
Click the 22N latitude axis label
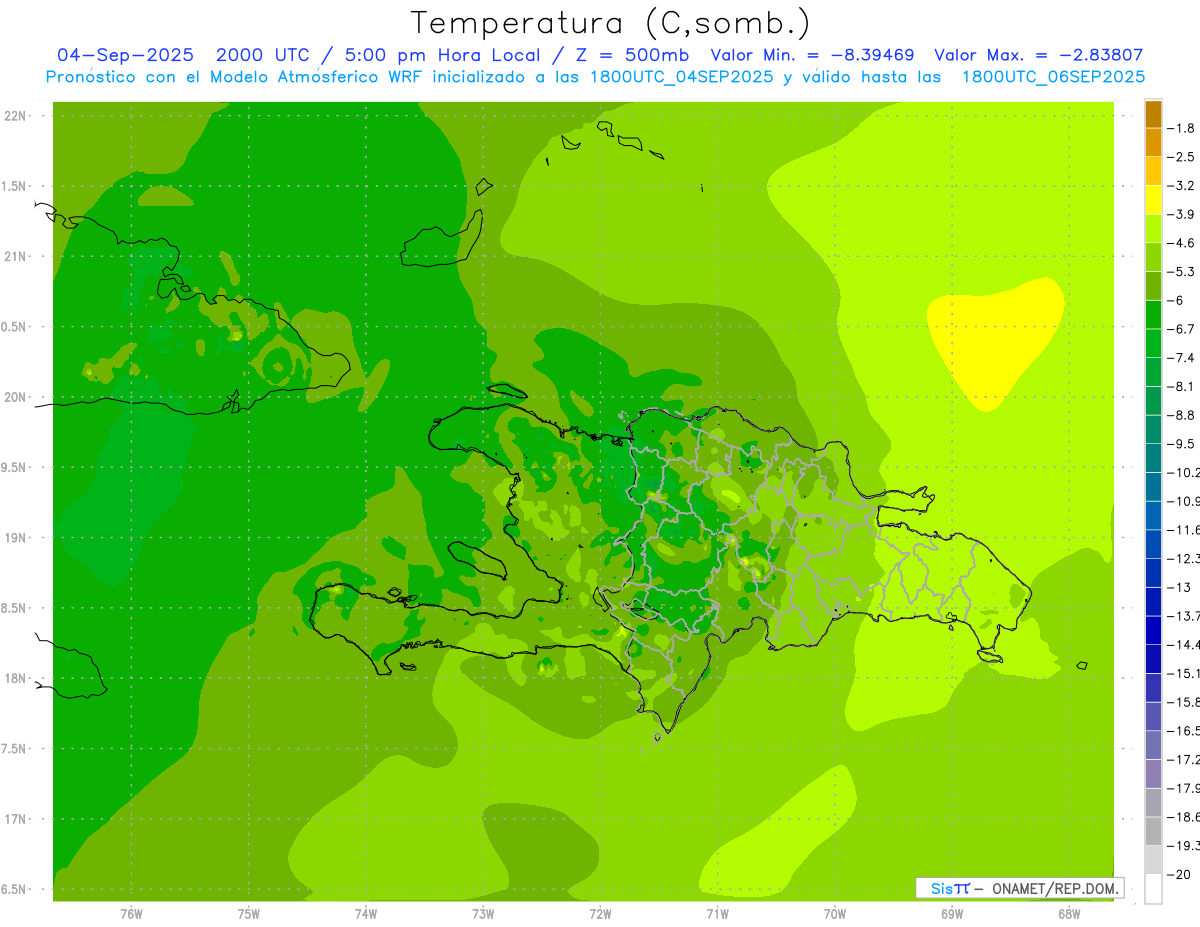pos(15,116)
